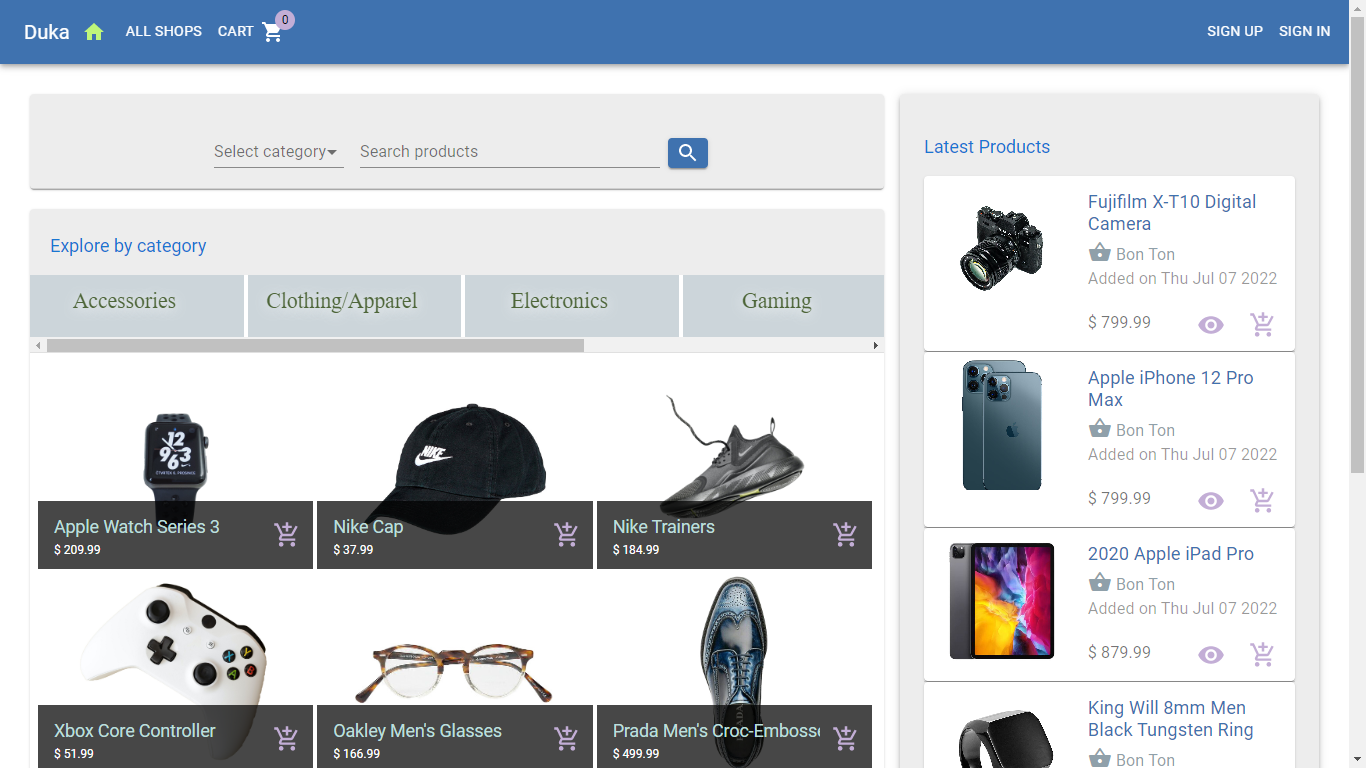View Apple iPhone 12 Pro Max eye icon
This screenshot has width=1366, height=768.
(x=1211, y=501)
